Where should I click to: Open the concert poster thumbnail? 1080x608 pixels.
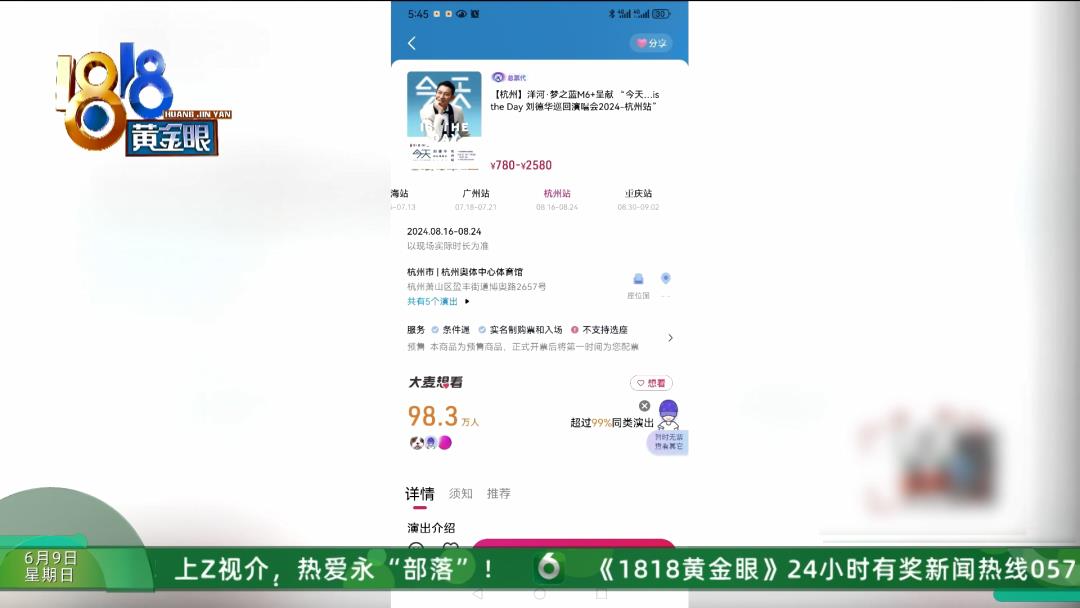444,120
